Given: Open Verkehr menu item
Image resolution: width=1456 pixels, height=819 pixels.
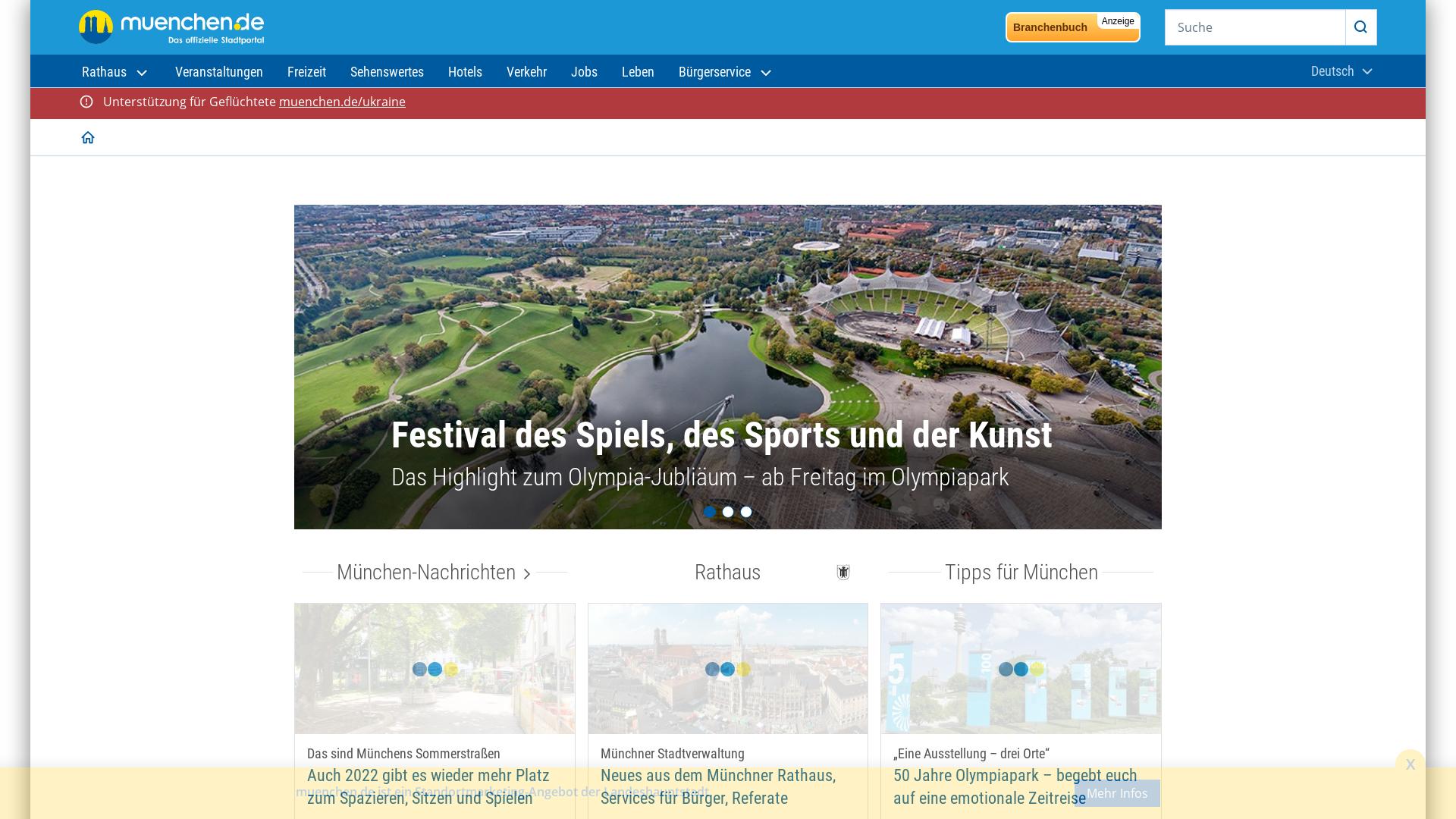Looking at the screenshot, I should click(526, 72).
